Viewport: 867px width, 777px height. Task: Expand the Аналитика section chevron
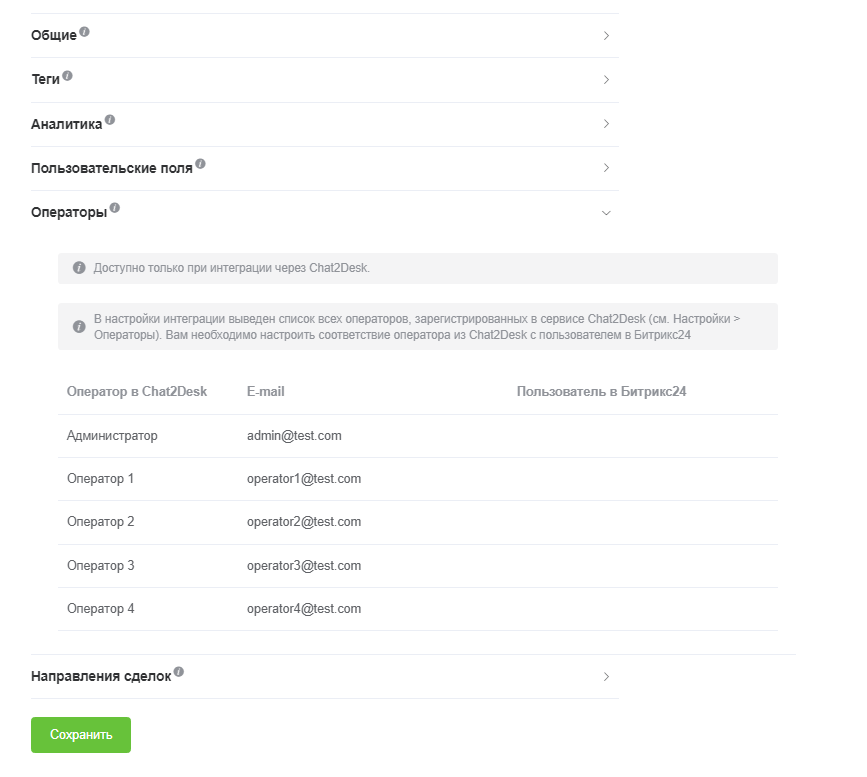tap(606, 124)
